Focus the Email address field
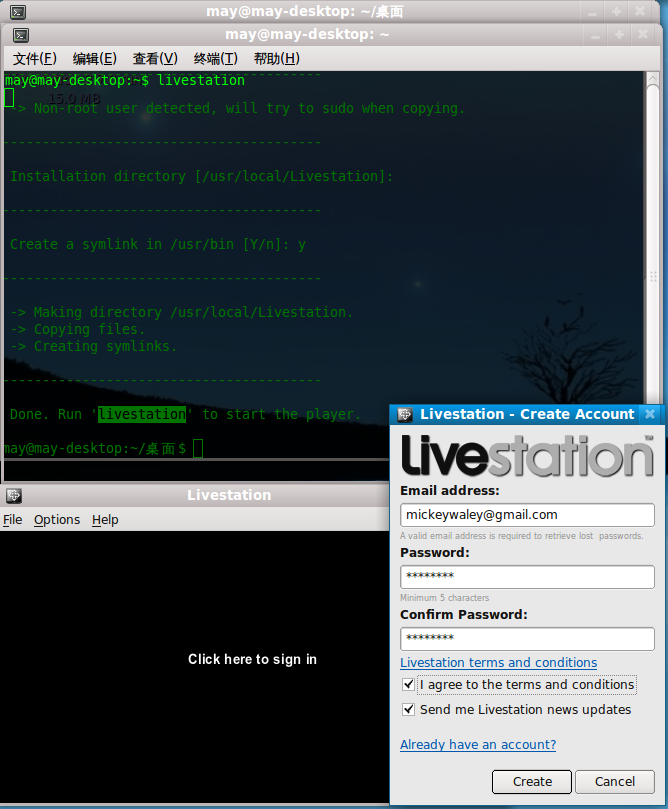This screenshot has height=809, width=668. tap(527, 515)
